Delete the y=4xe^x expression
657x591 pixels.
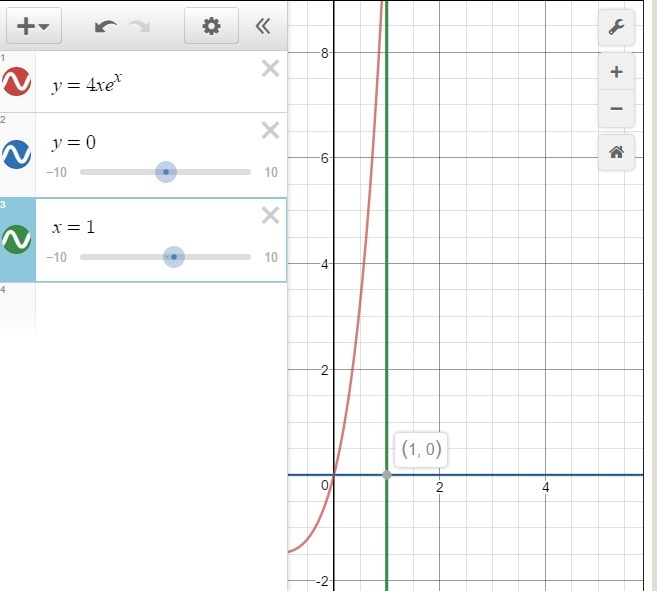click(270, 68)
